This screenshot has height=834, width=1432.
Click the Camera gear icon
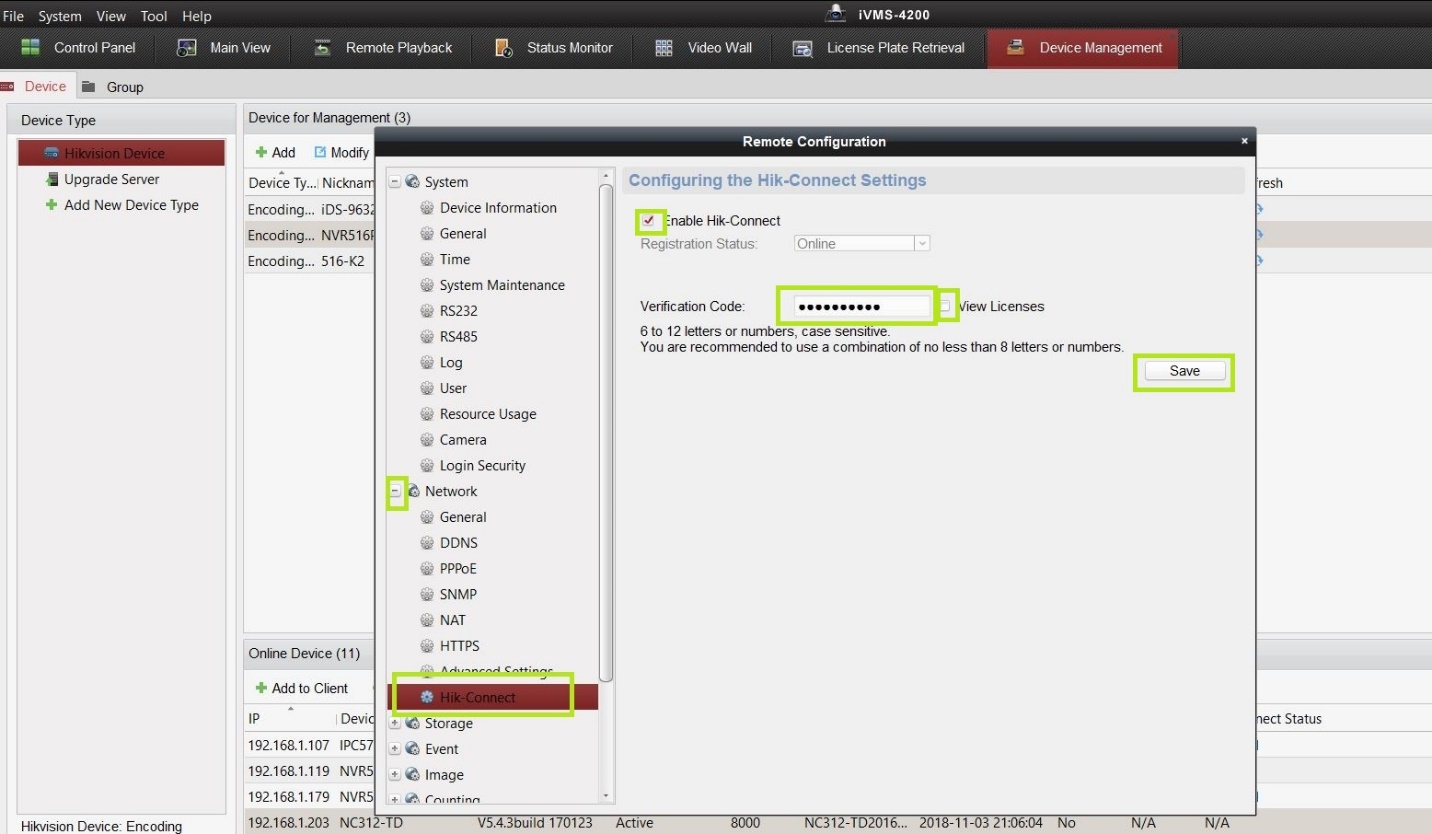click(x=427, y=440)
